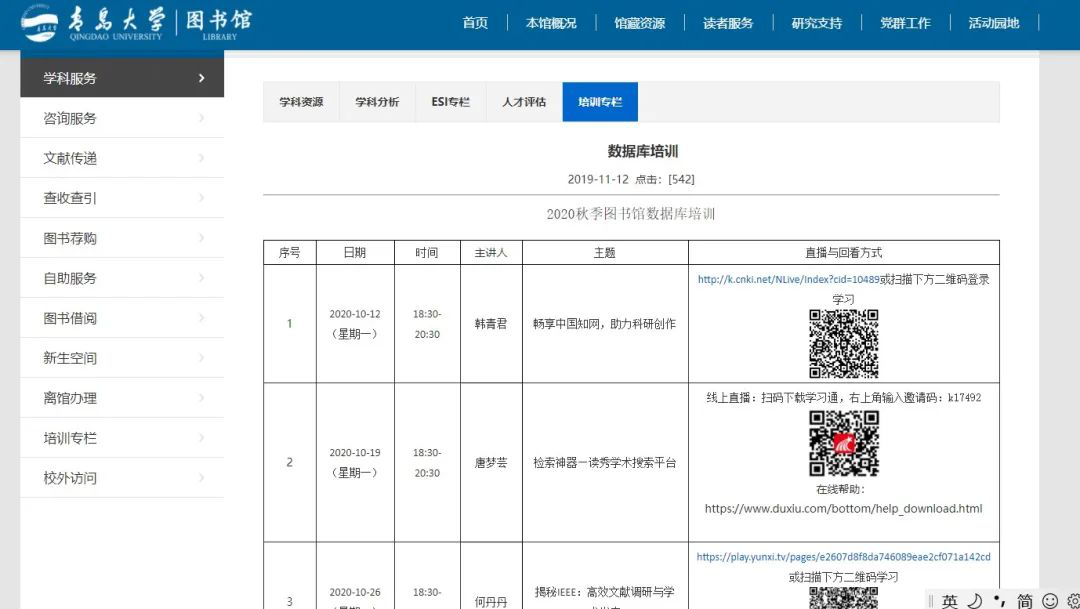1080x609 pixels.
Task: Open 图书荐购 from the sidebar
Action: pos(122,238)
